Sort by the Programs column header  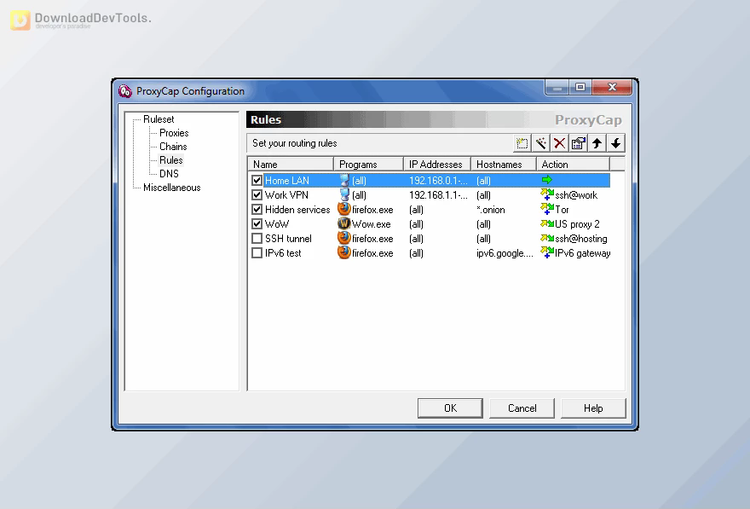368,164
